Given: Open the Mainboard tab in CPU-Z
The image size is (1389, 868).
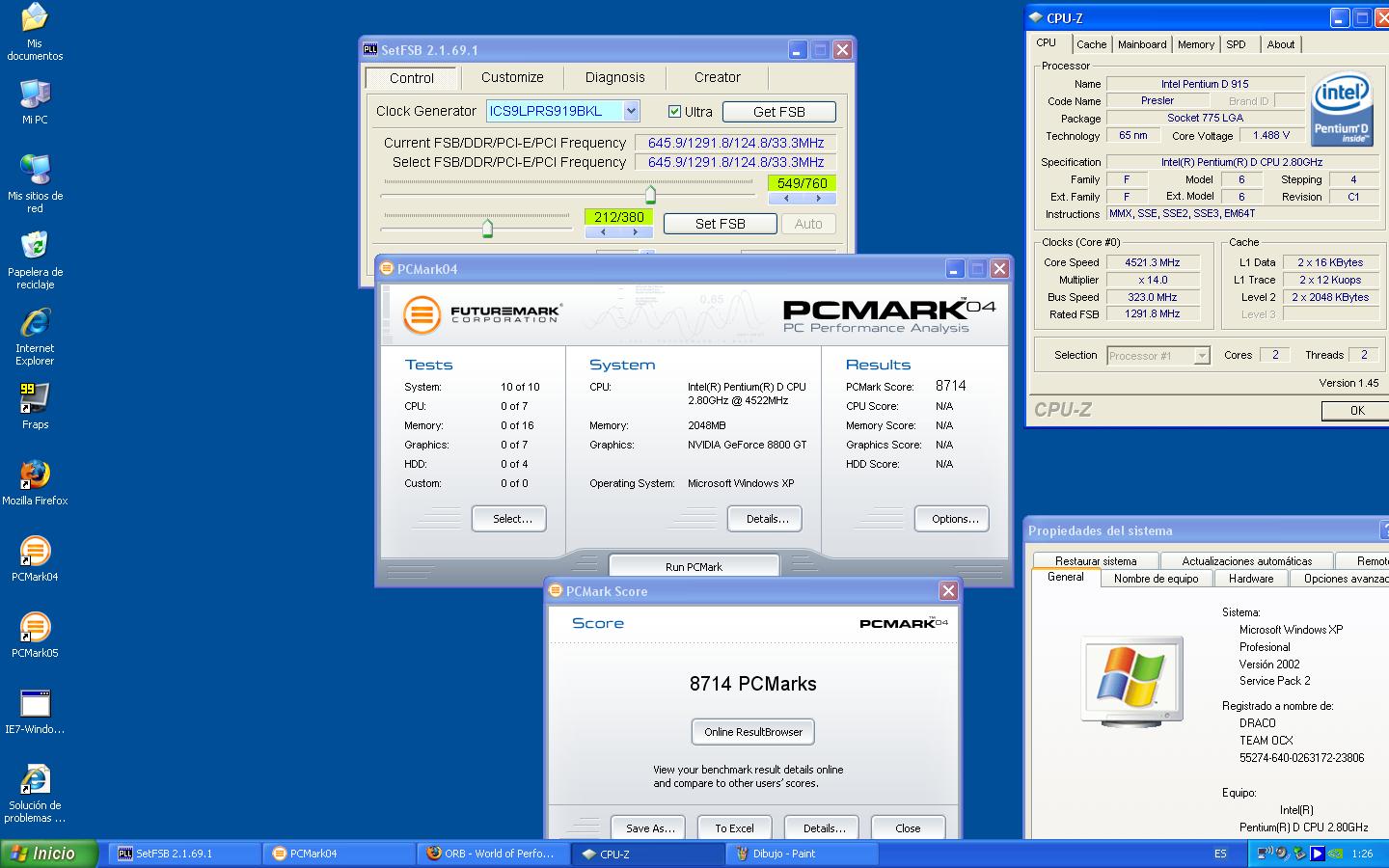Looking at the screenshot, I should click(1142, 44).
